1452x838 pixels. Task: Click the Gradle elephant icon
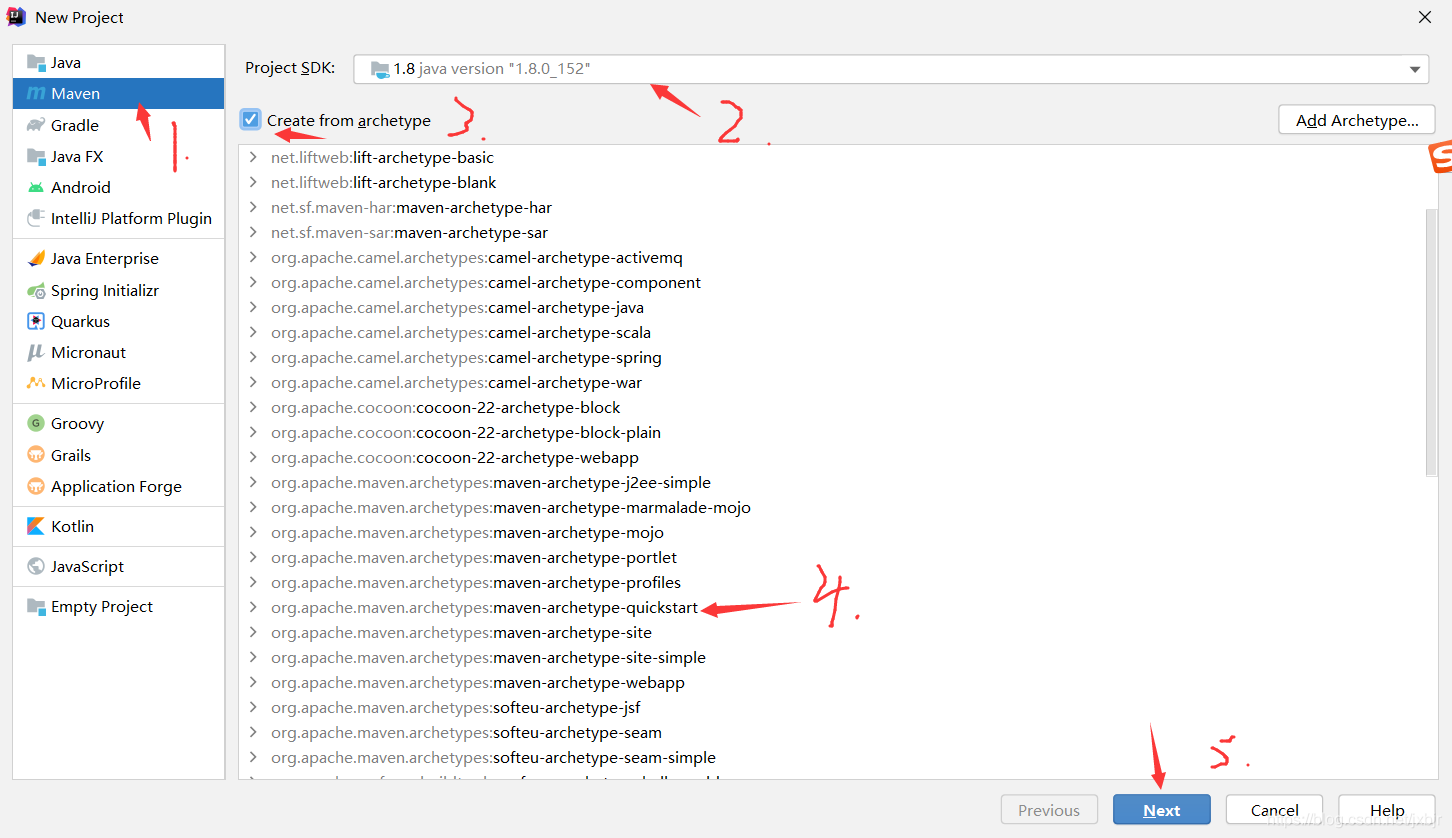point(36,125)
